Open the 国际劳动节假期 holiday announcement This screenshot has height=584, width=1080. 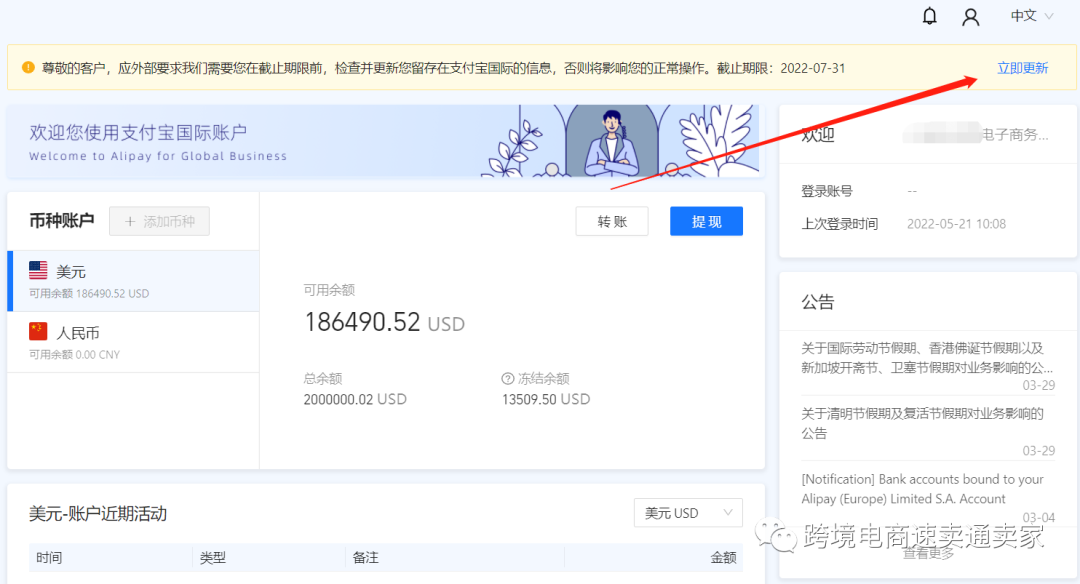coord(928,358)
